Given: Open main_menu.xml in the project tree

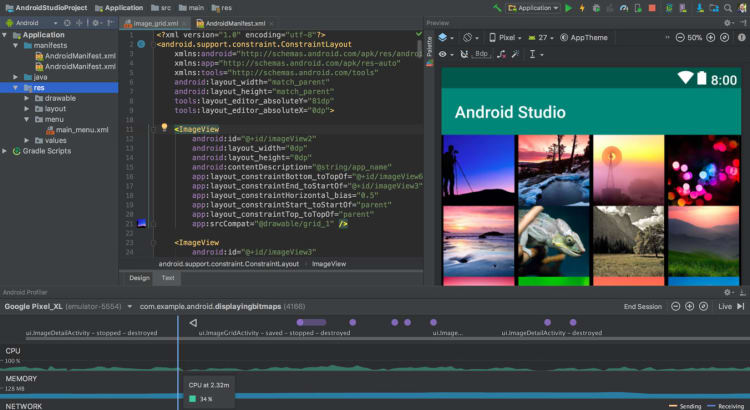Looking at the screenshot, I should click(x=77, y=130).
